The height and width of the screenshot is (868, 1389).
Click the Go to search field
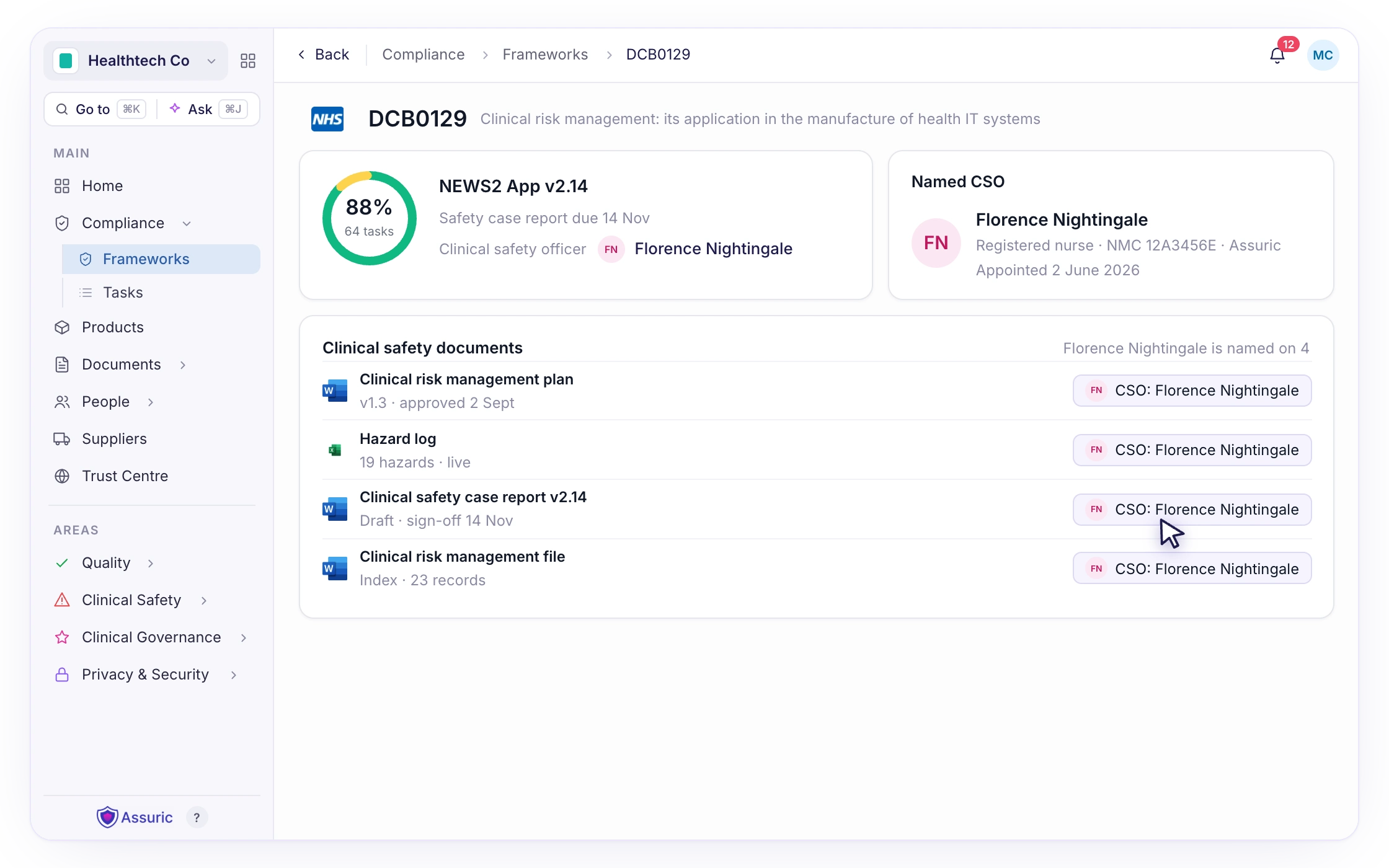point(101,109)
